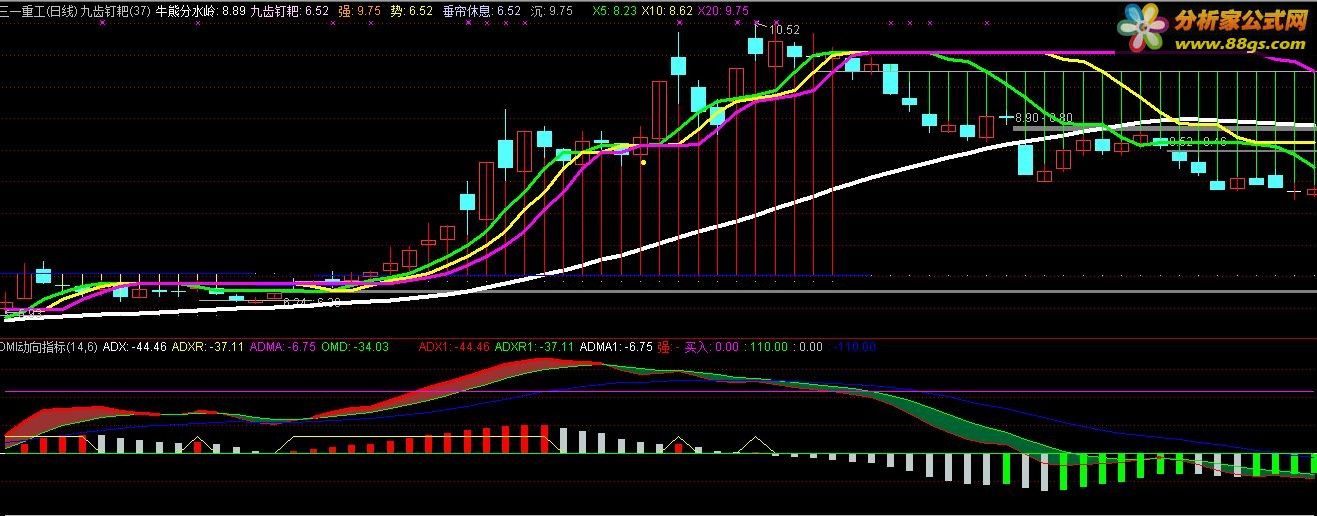Click the ADX: -44.46 value

[135, 347]
